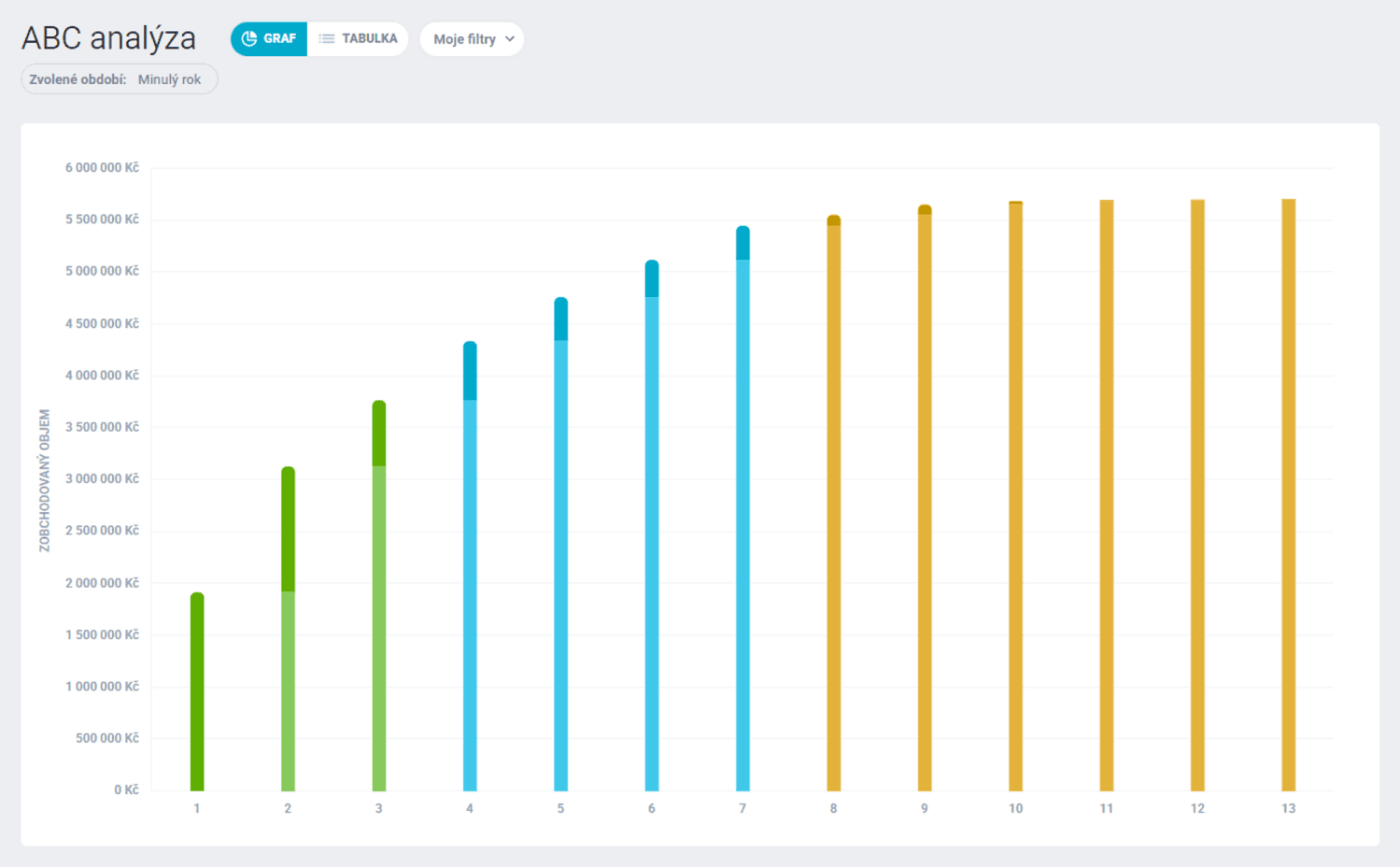Screen dimensions: 1400x867
Task: Click the light green segment of bar 3
Action: pos(379,628)
